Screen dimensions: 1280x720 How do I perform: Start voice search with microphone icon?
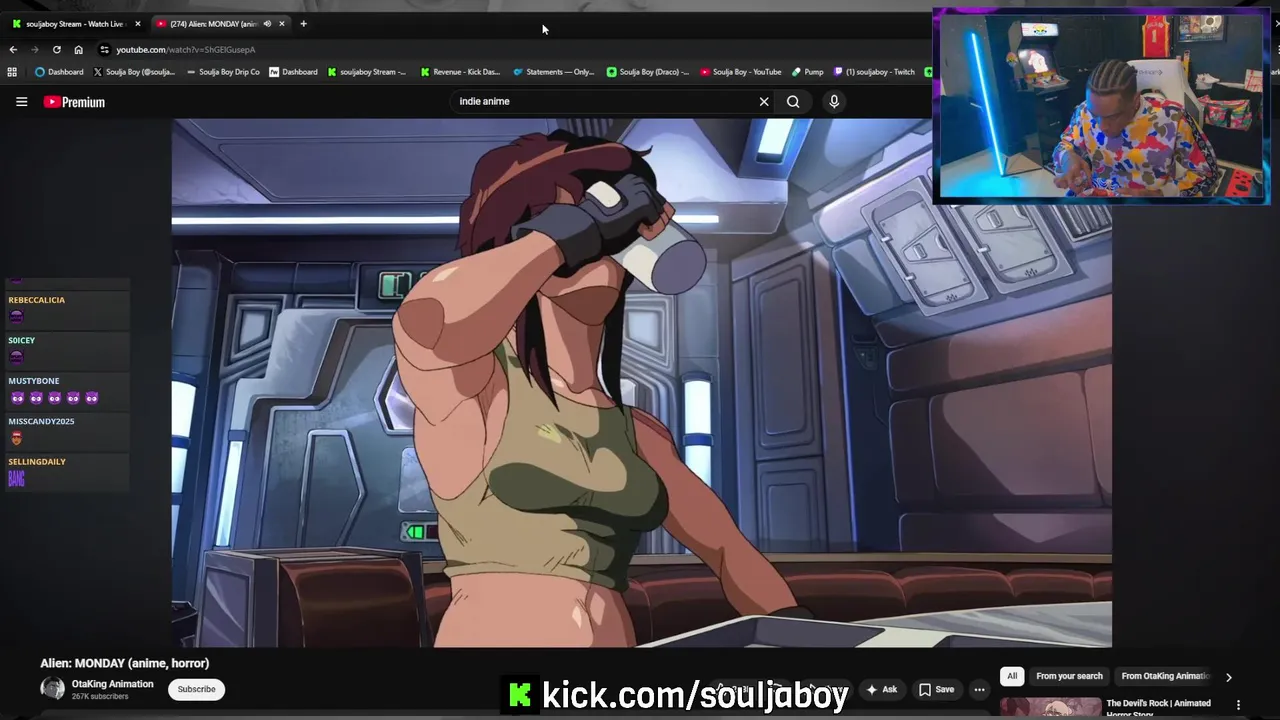point(834,101)
